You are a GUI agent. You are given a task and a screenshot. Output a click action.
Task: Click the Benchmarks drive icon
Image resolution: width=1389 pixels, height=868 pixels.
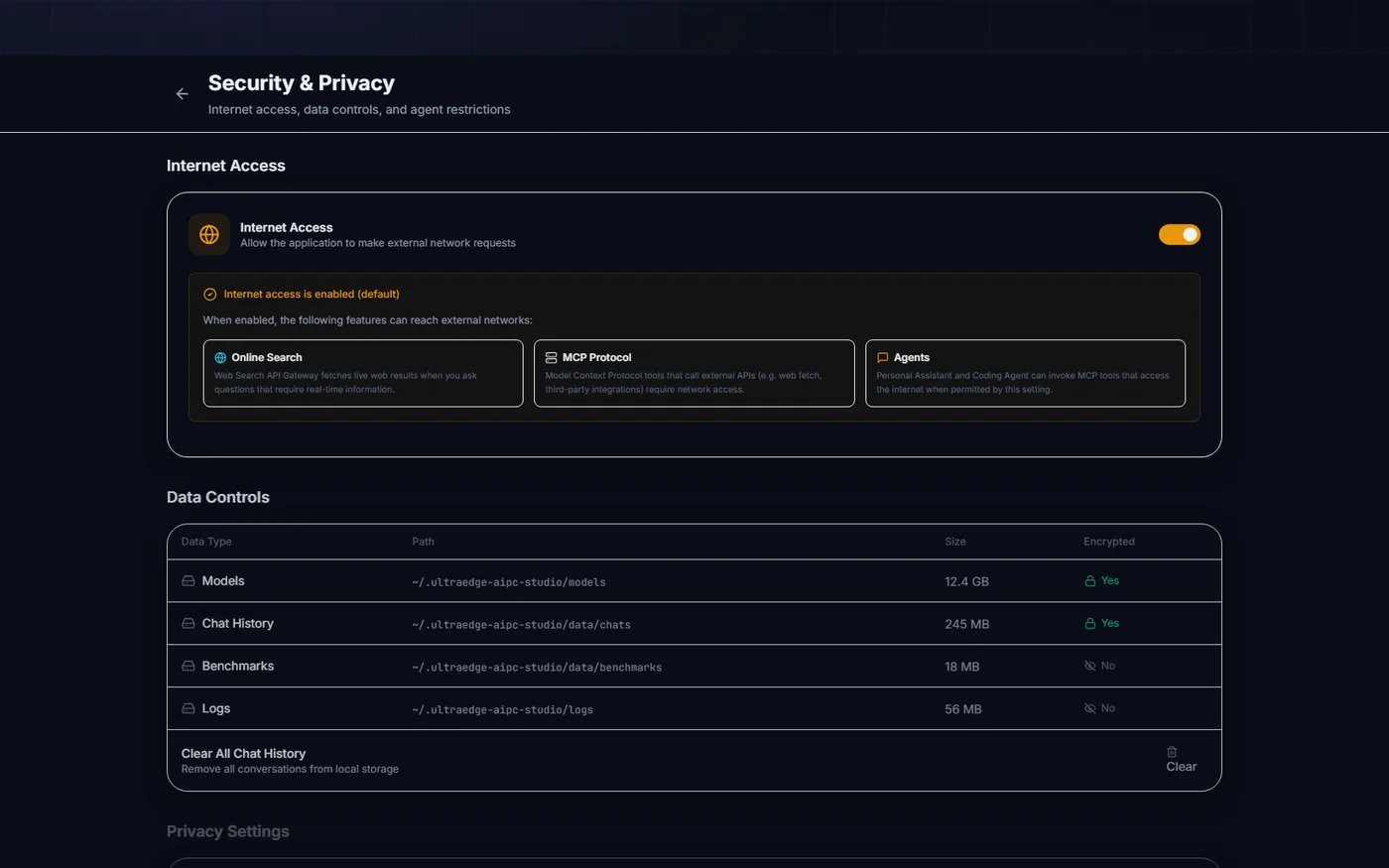tap(189, 667)
